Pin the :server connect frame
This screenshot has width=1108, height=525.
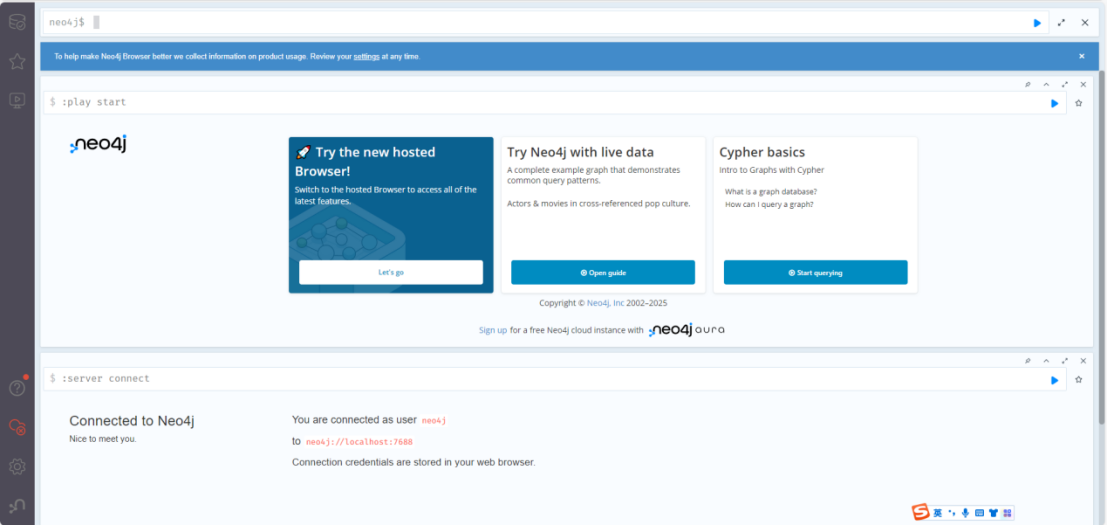pyautogui.click(x=1028, y=360)
